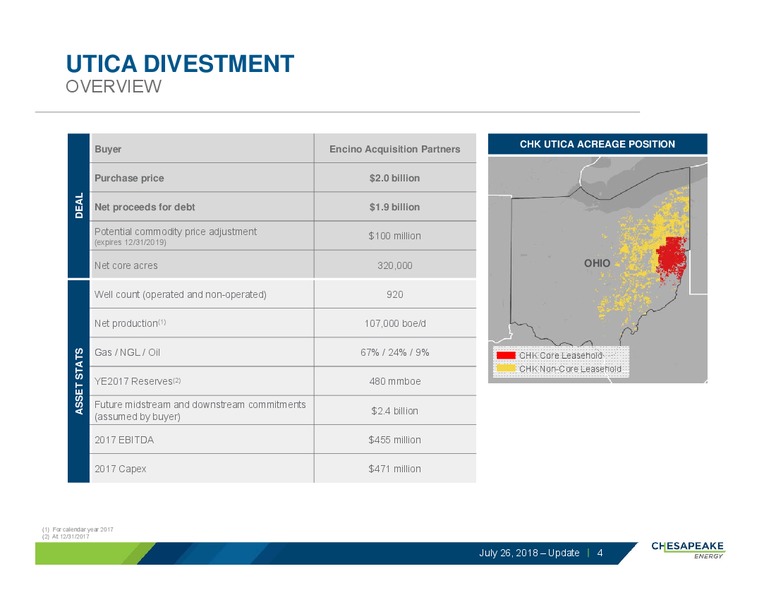Click the CHK Core Leasehold legend text
Screen dimensions: 776x600
560,355
